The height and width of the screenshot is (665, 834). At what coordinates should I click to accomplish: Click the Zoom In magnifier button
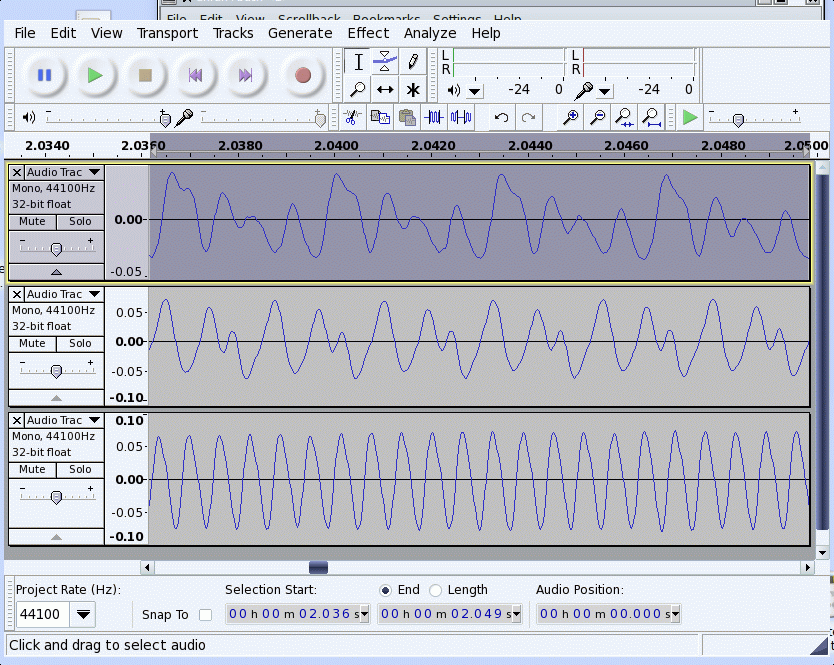click(x=570, y=118)
